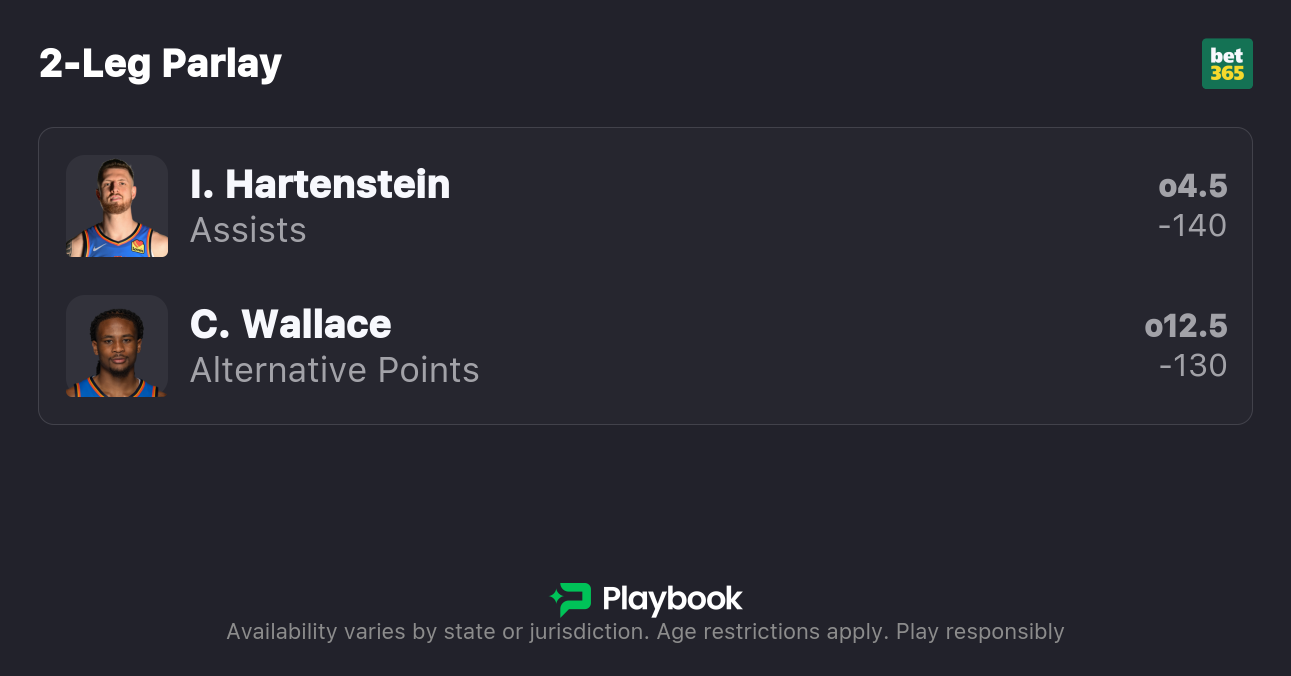Image resolution: width=1291 pixels, height=676 pixels.
Task: Click the Alternative Points market label
Action: [334, 370]
